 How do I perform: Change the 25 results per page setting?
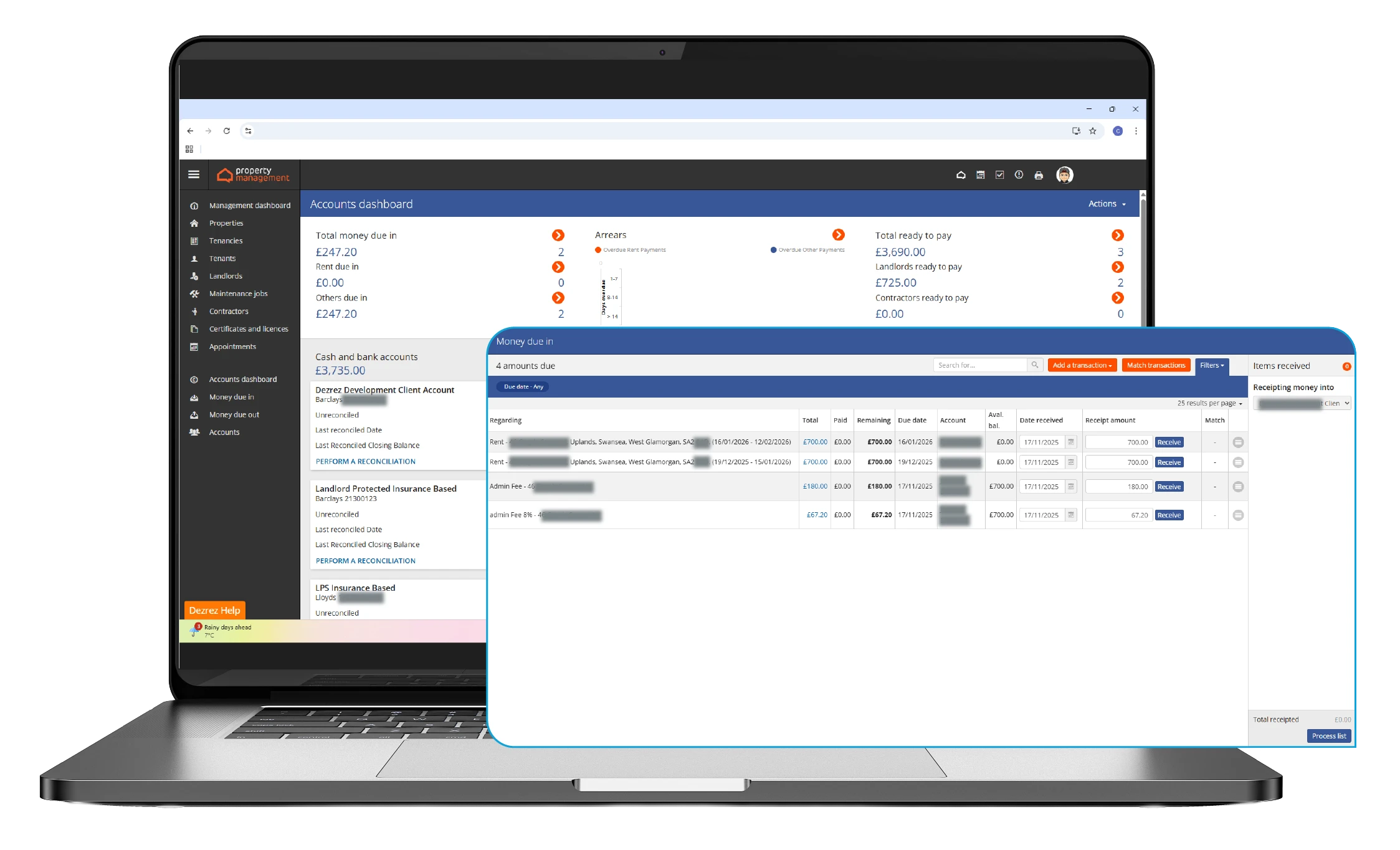(x=1209, y=403)
